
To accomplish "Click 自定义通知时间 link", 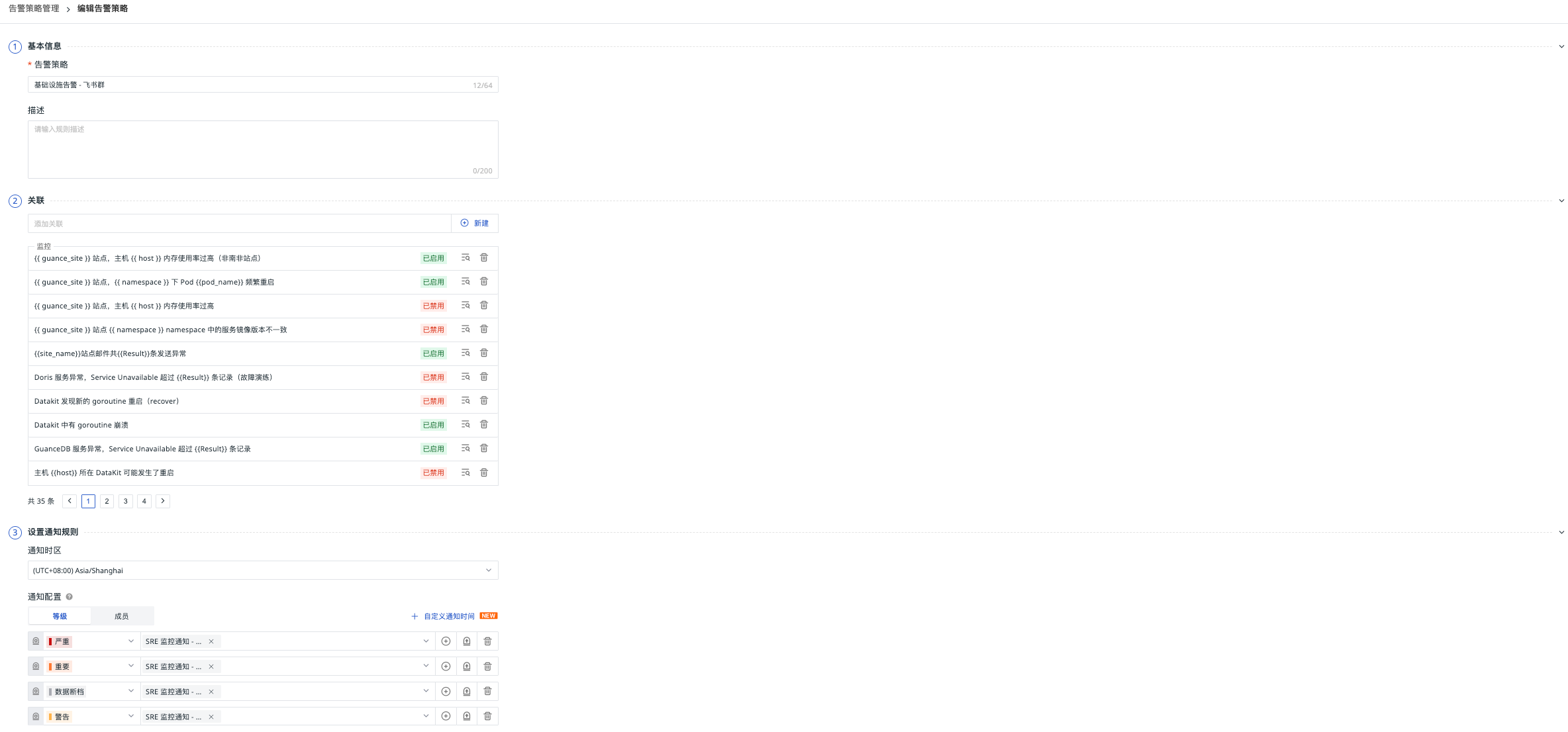I will [x=448, y=616].
